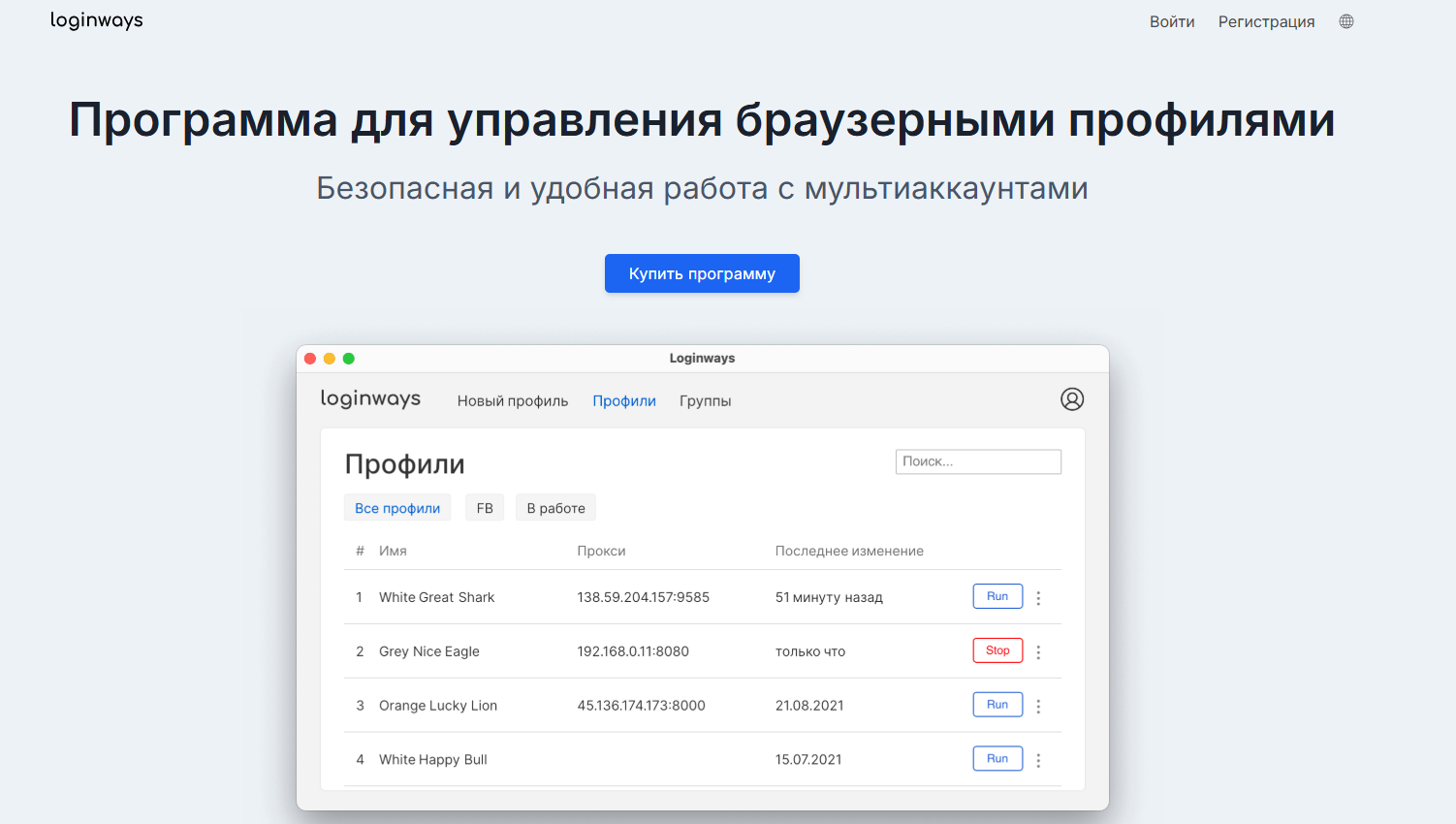1456x824 pixels.
Task: Select the FB filter tab
Action: pos(485,508)
